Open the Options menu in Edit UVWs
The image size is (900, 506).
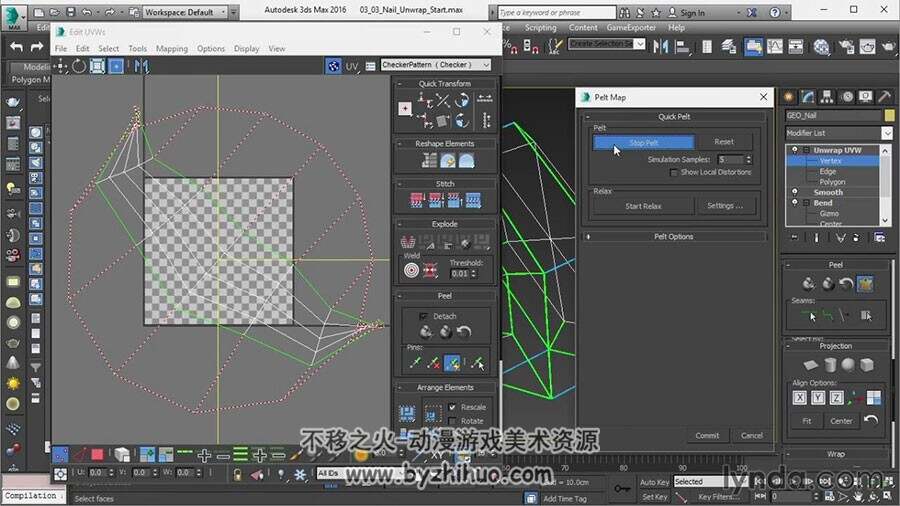coord(211,49)
